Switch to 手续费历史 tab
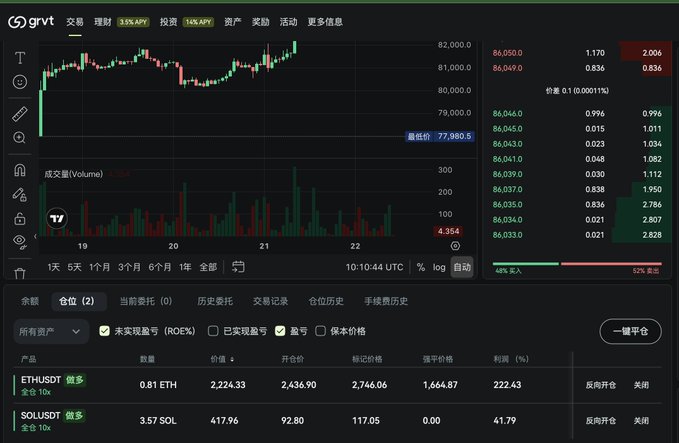Image resolution: width=679 pixels, height=443 pixels. point(386,301)
